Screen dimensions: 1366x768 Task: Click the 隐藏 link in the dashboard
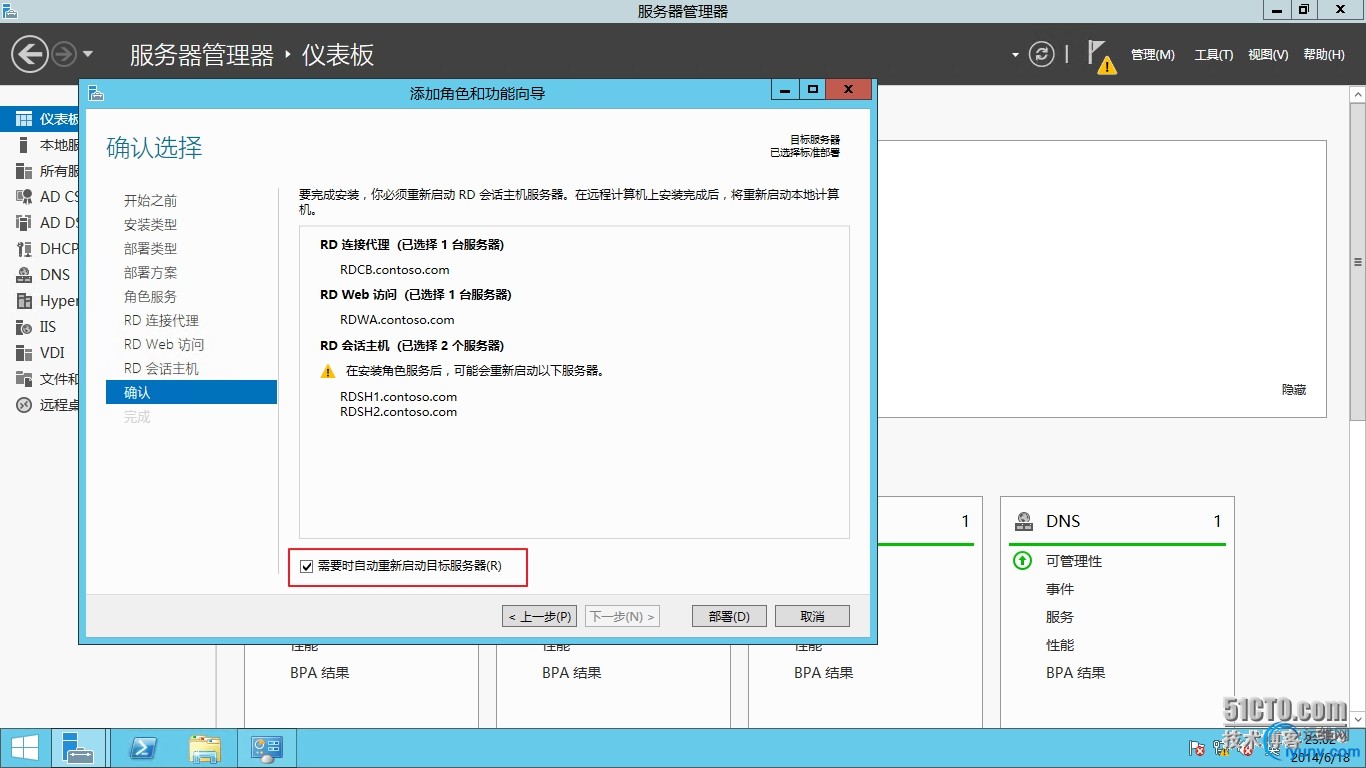click(1294, 390)
